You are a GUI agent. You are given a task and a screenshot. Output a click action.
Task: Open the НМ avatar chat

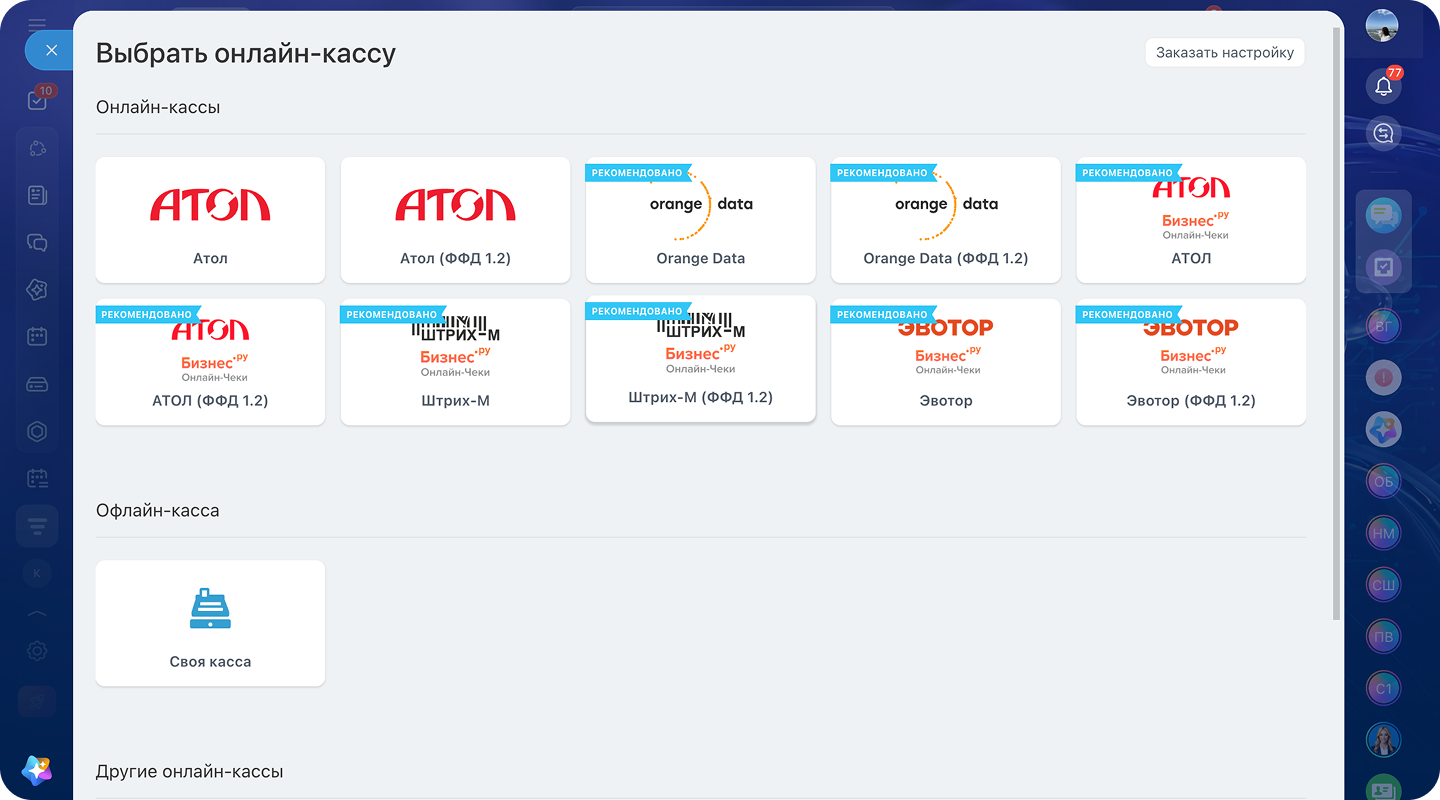pyautogui.click(x=1384, y=533)
